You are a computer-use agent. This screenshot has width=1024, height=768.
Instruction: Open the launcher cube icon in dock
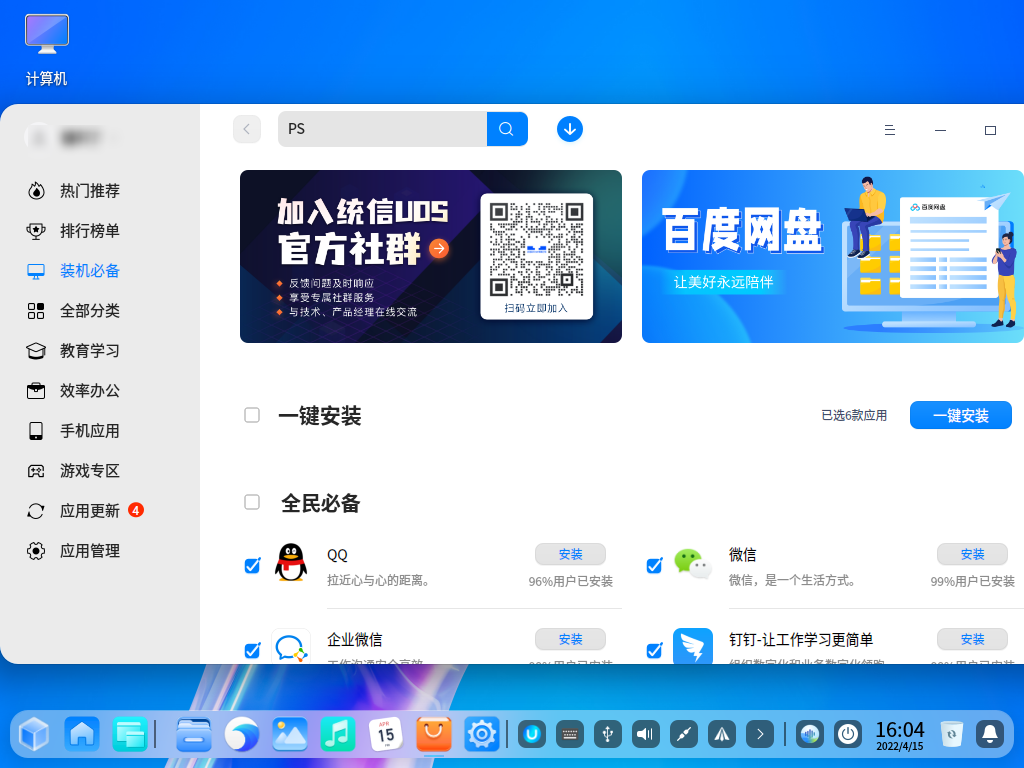coord(34,734)
